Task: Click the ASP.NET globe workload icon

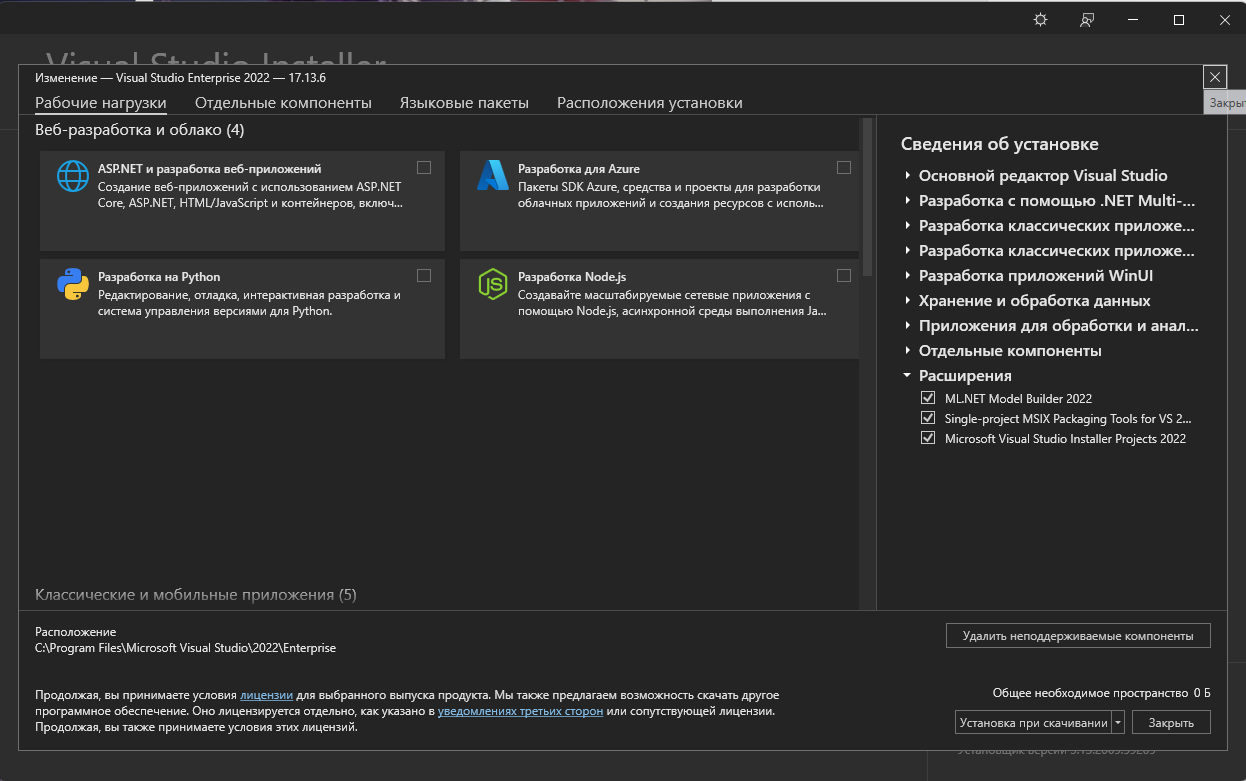Action: pos(73,176)
